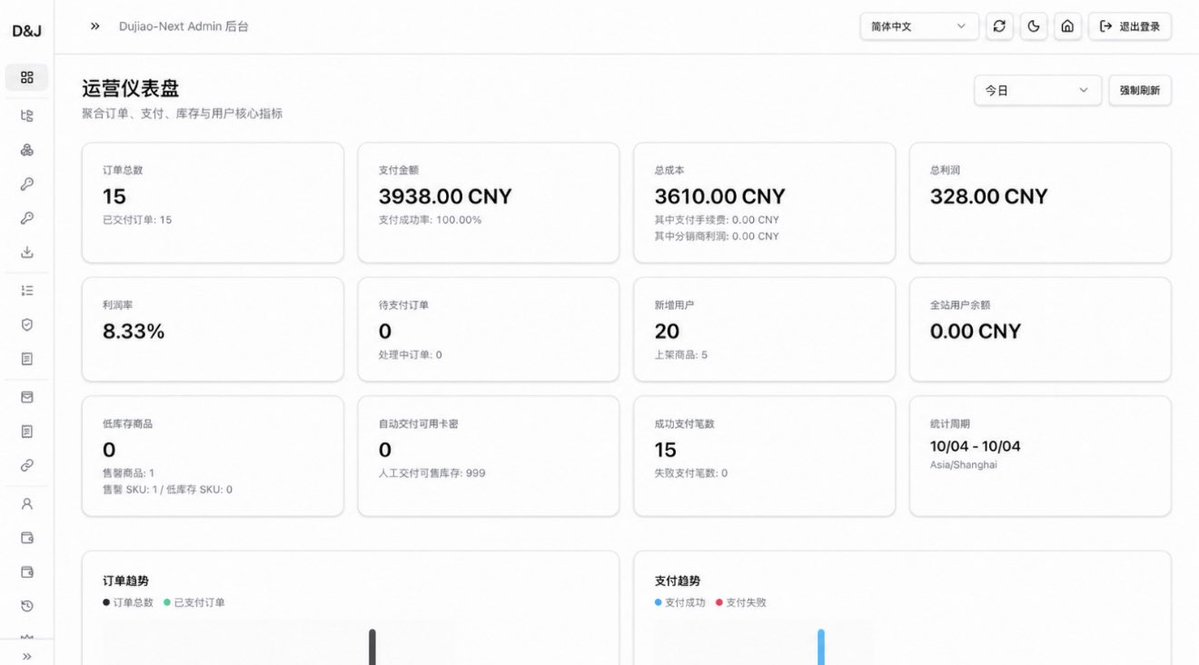Click the 328.00 CNY total profit value
The image size is (1199, 665).
click(x=989, y=196)
